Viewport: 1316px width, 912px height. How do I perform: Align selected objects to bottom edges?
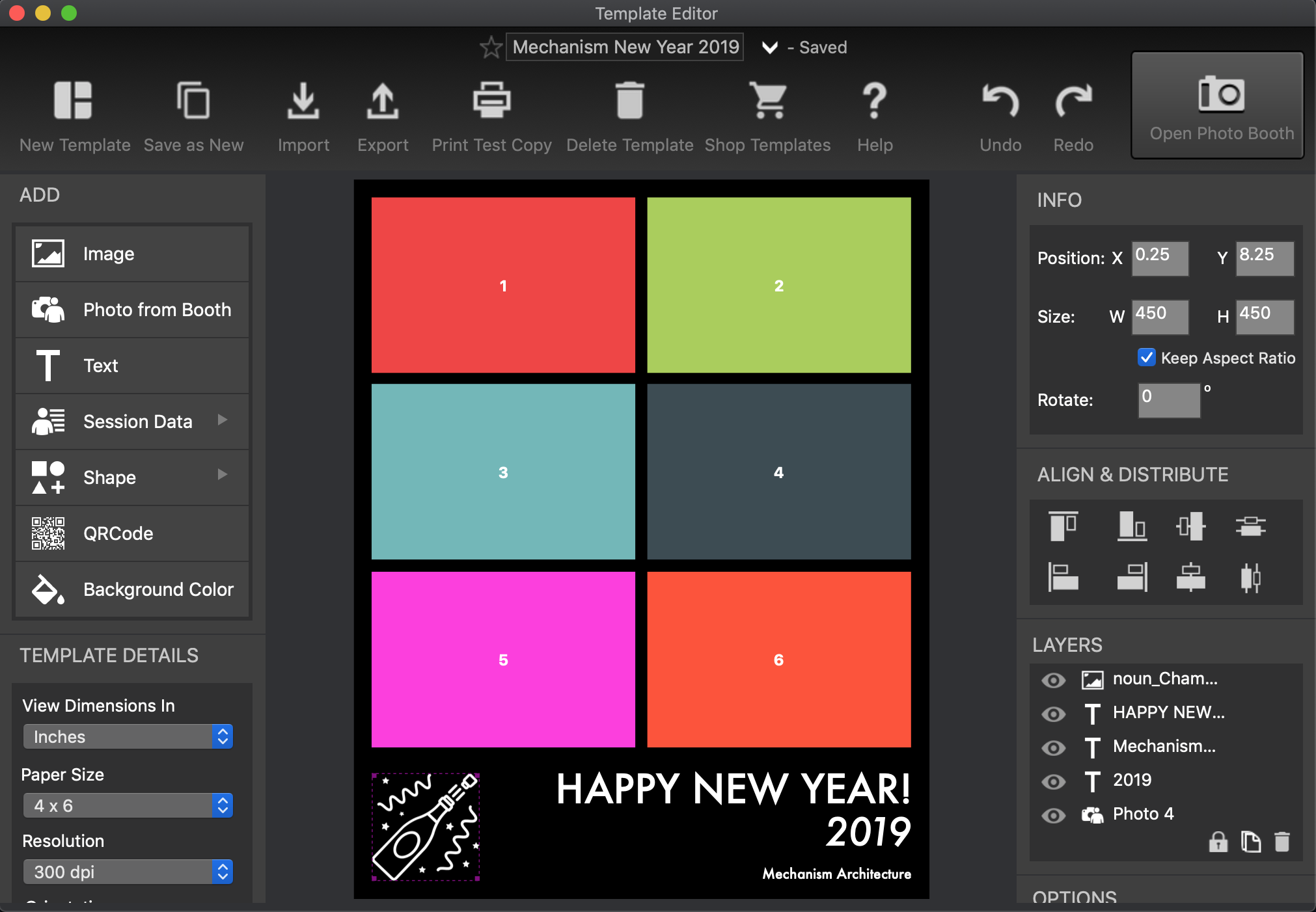coord(1132,526)
